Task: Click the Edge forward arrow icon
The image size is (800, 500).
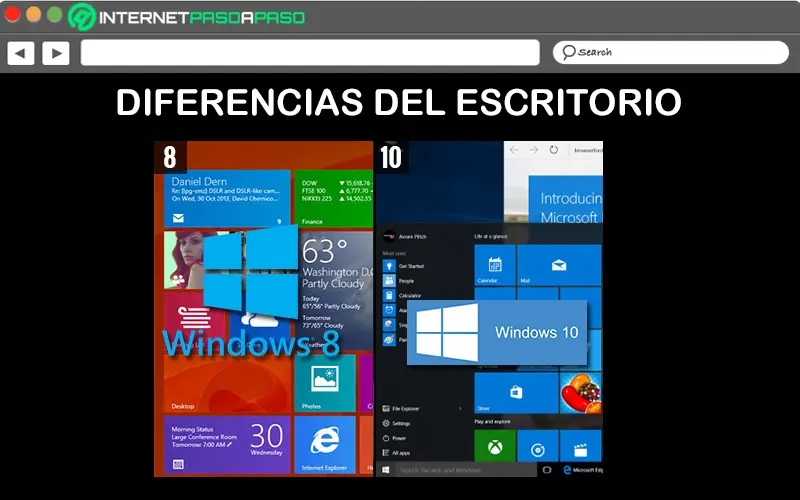Action: [x=534, y=150]
